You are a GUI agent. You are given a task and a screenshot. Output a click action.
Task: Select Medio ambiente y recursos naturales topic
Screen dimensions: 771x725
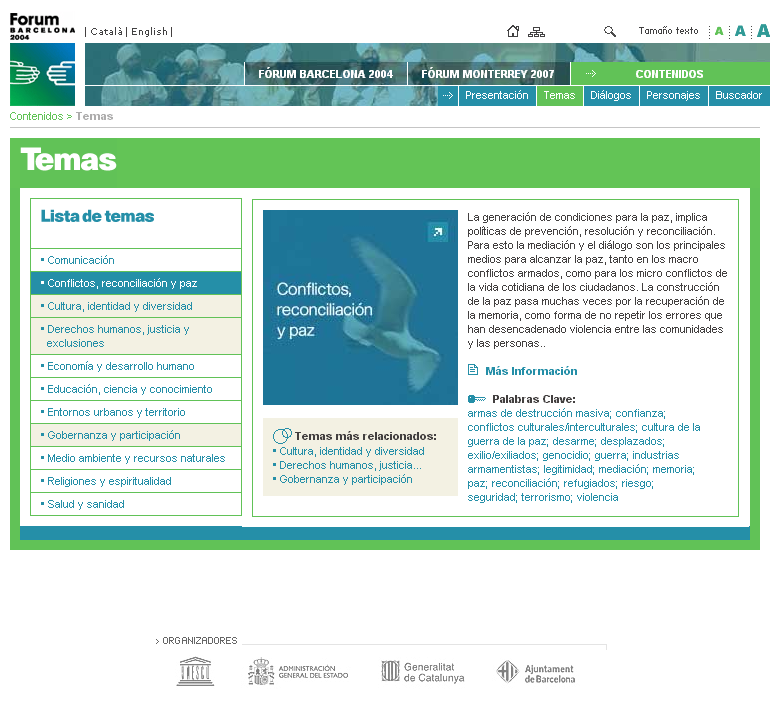136,458
